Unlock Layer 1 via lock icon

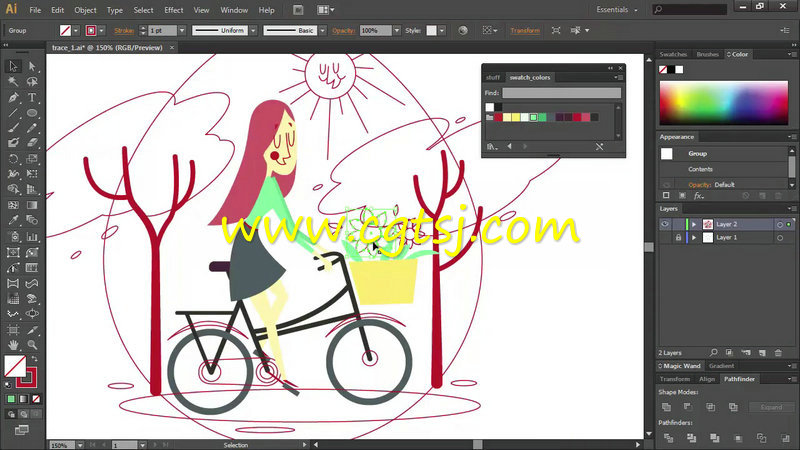point(678,237)
